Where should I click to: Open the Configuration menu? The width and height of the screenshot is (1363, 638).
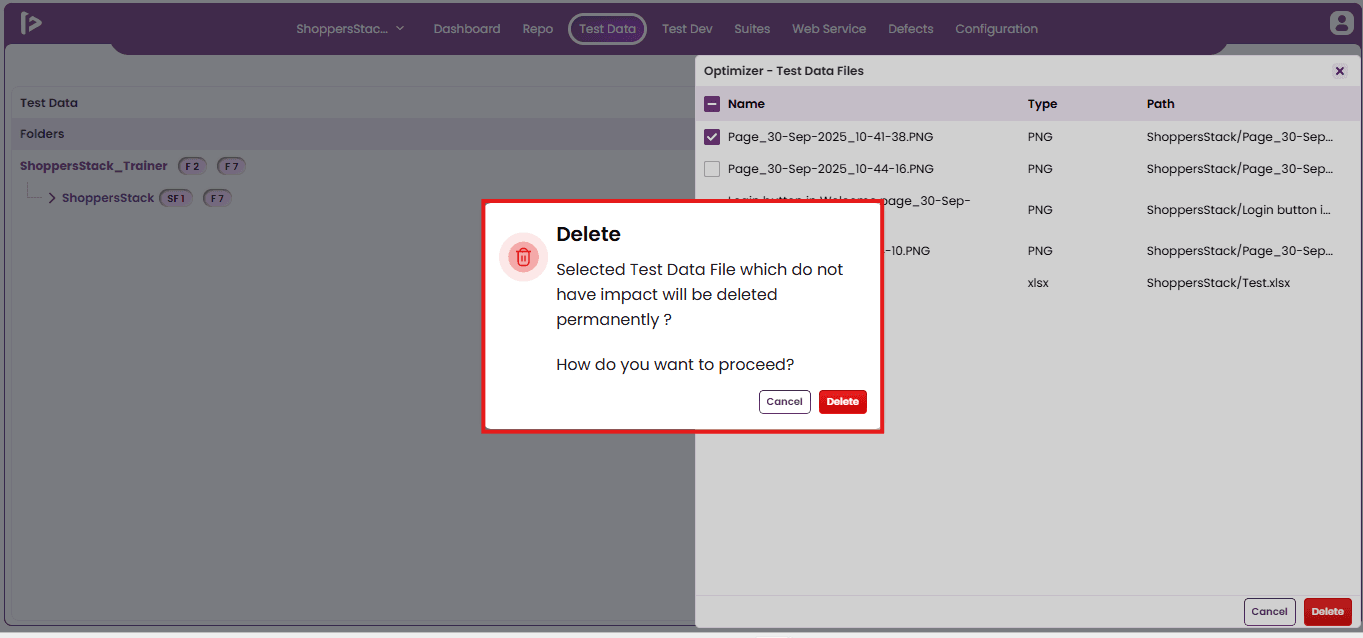pyautogui.click(x=996, y=29)
